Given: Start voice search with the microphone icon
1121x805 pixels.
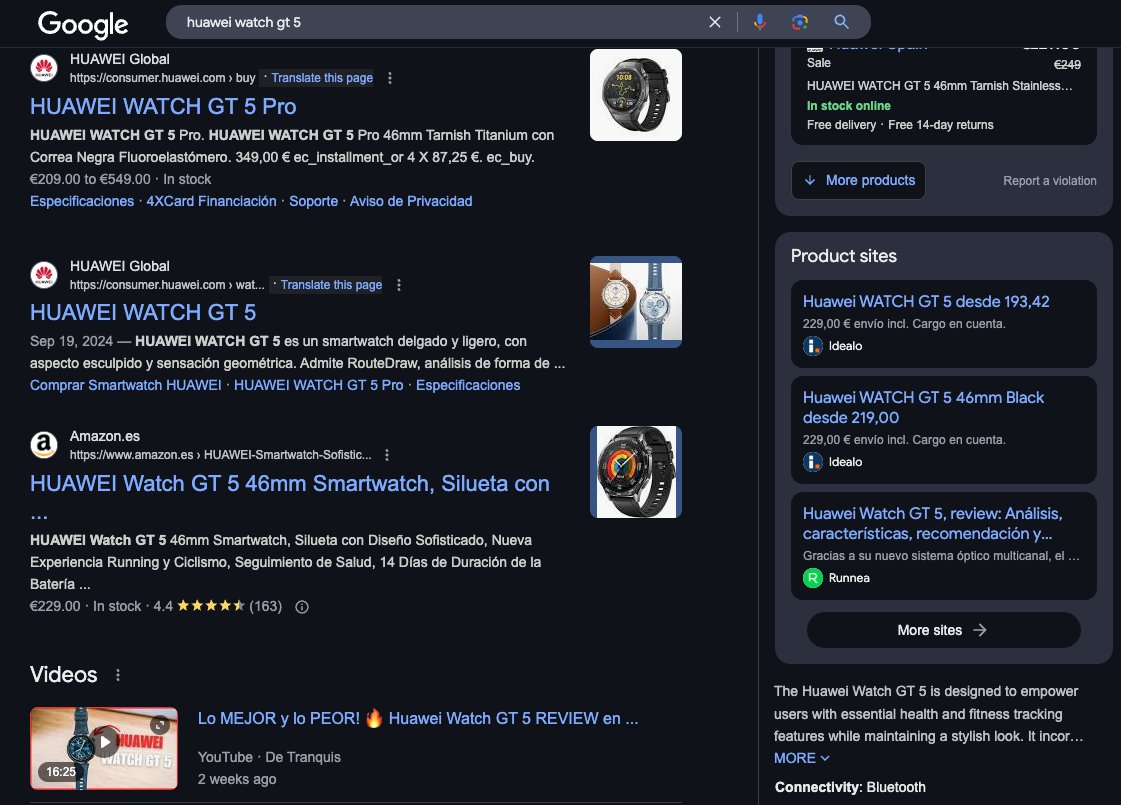Looking at the screenshot, I should [759, 22].
